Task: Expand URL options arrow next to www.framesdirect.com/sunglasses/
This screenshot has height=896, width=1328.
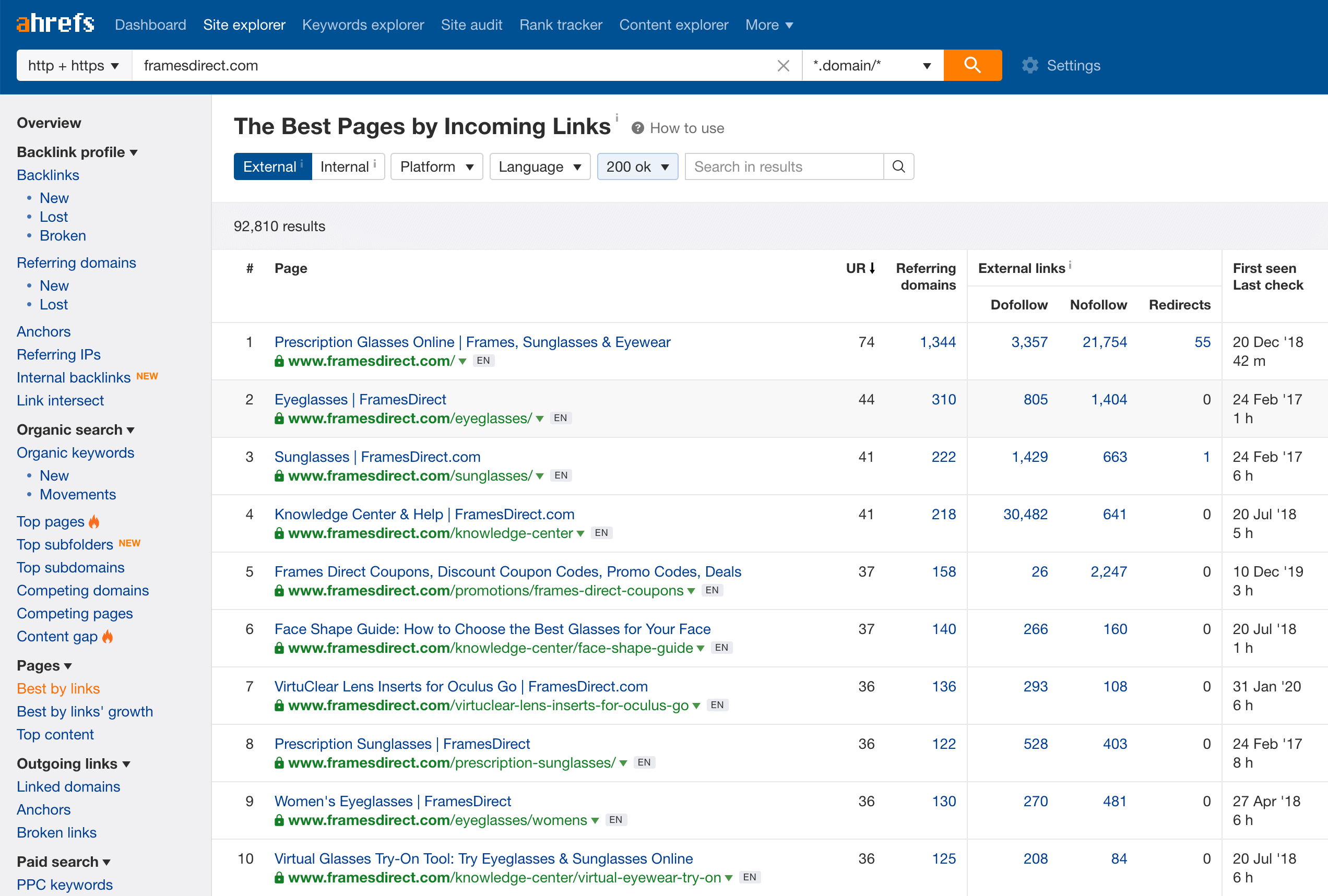Action: coord(539,476)
